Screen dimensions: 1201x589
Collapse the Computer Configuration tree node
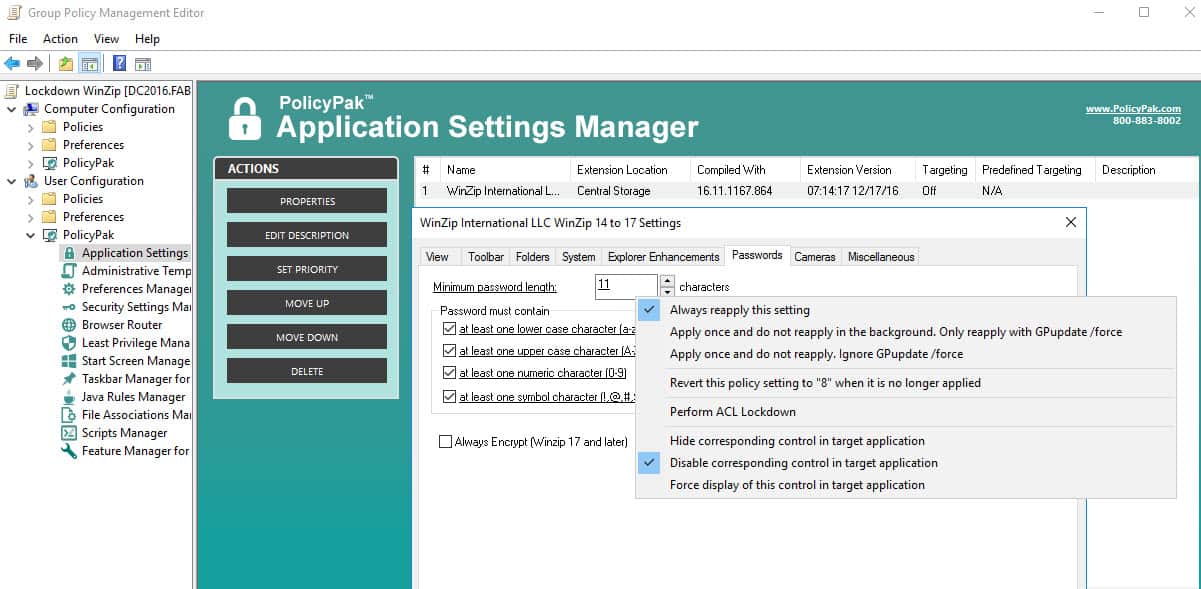click(x=11, y=109)
